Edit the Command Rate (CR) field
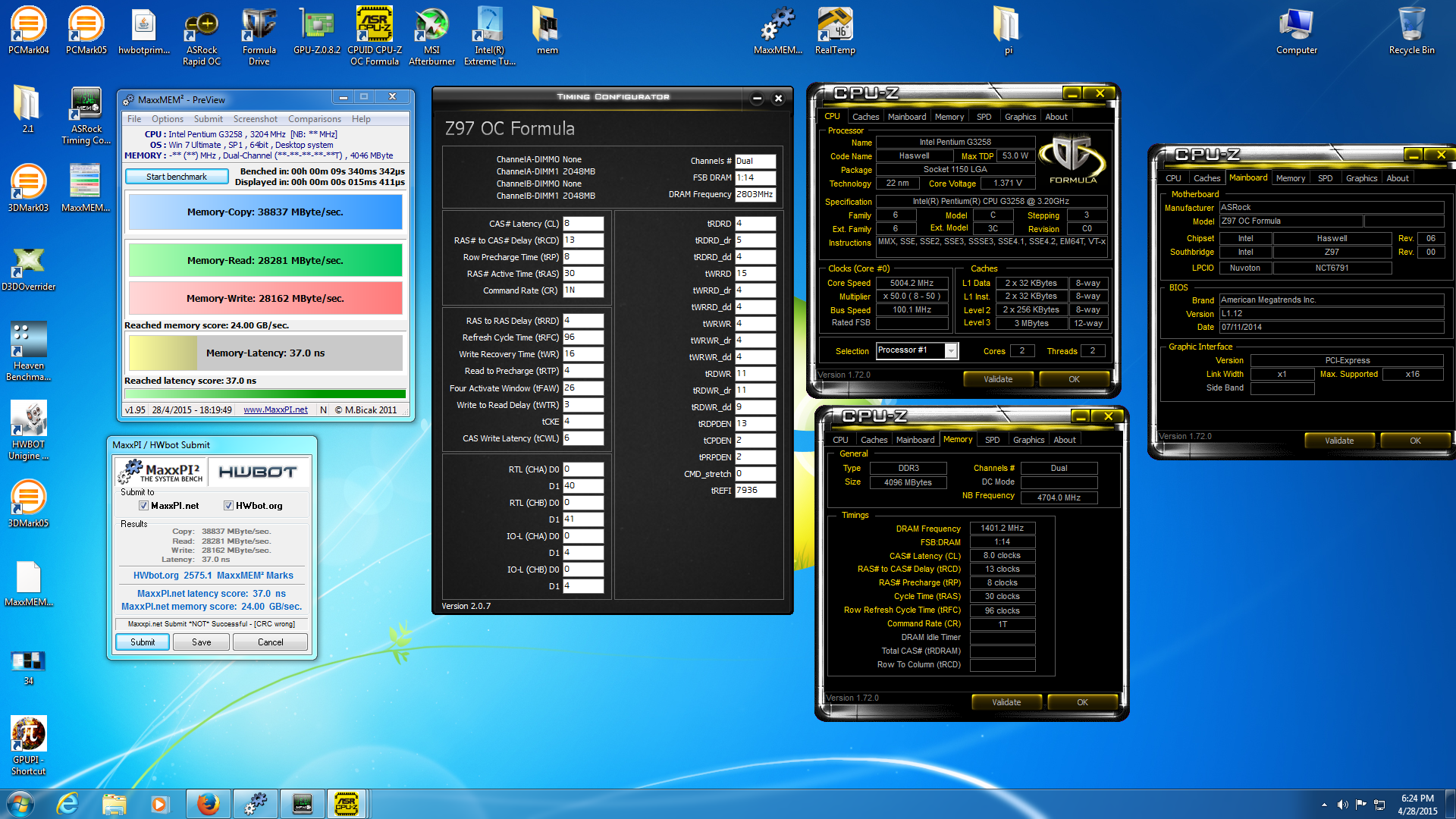Image resolution: width=1456 pixels, height=819 pixels. click(x=583, y=290)
